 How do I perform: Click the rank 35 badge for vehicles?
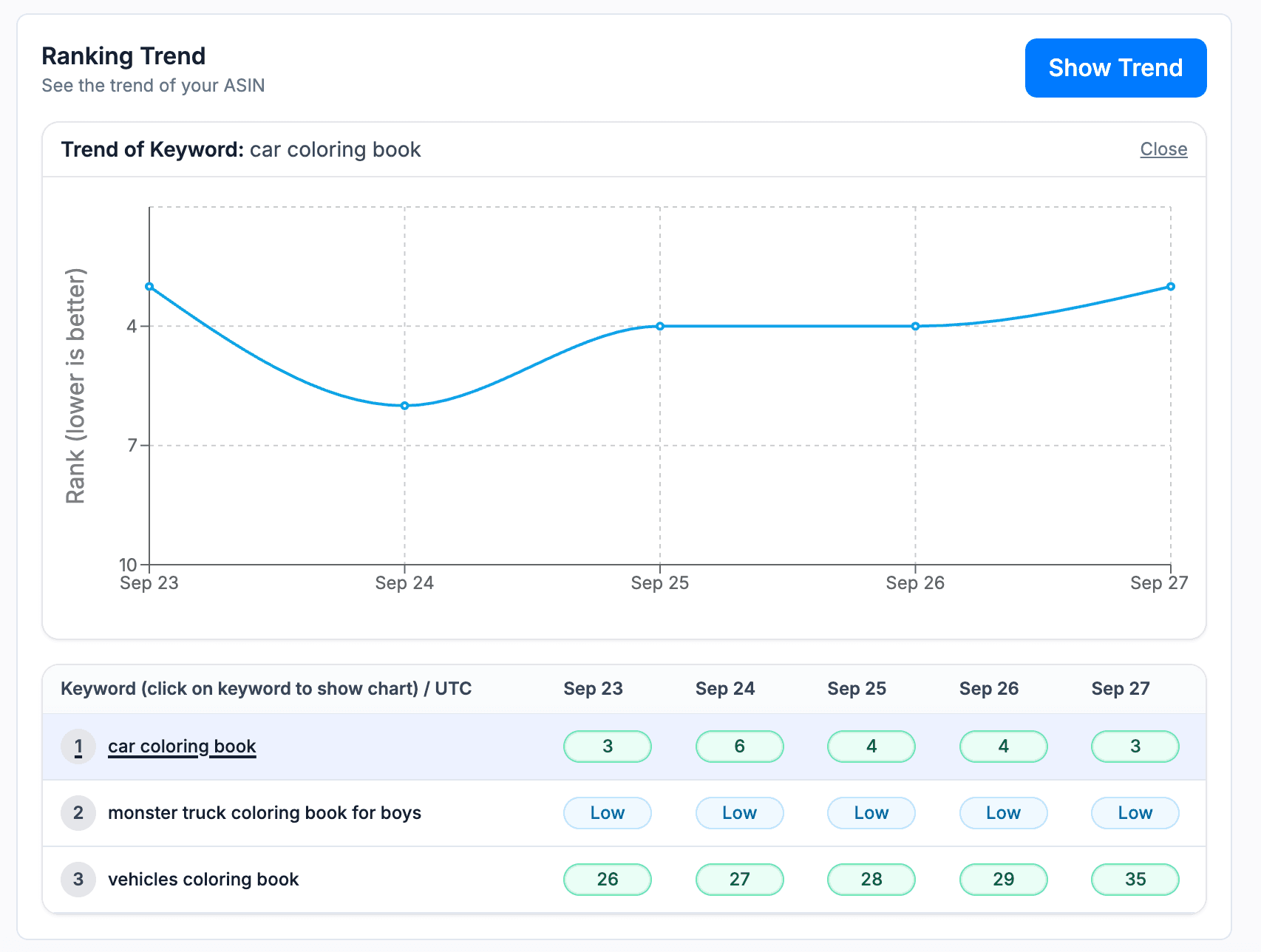[1135, 880]
